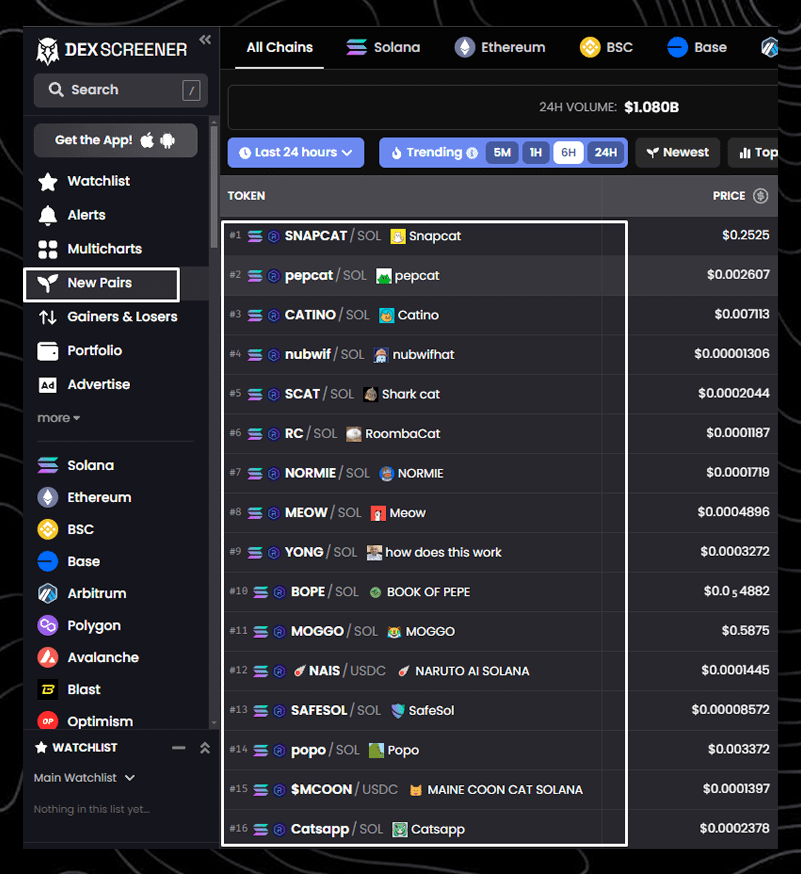Open the Last 24 hours dropdown

(x=296, y=153)
